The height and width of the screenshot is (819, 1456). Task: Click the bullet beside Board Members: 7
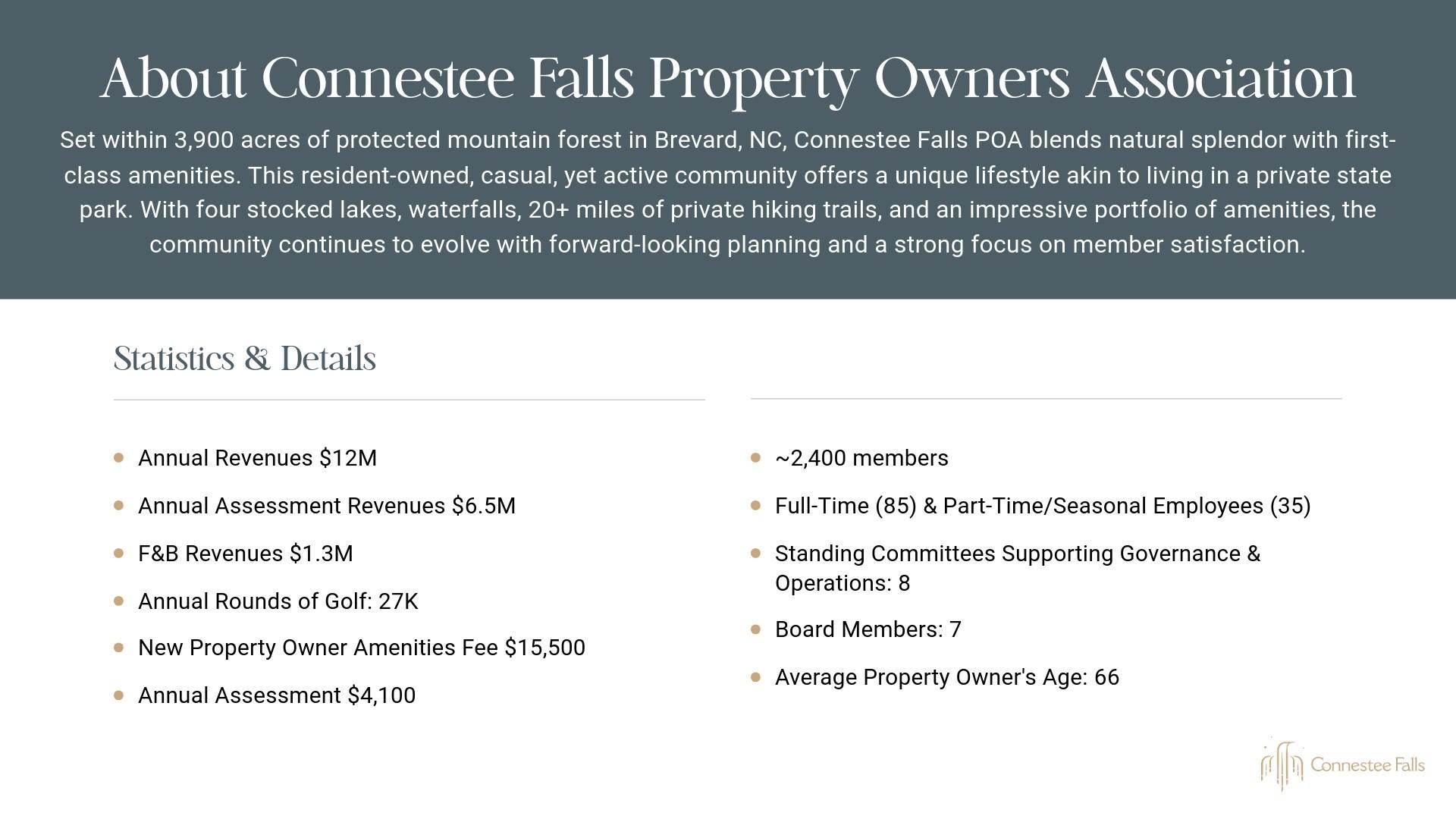pos(755,629)
